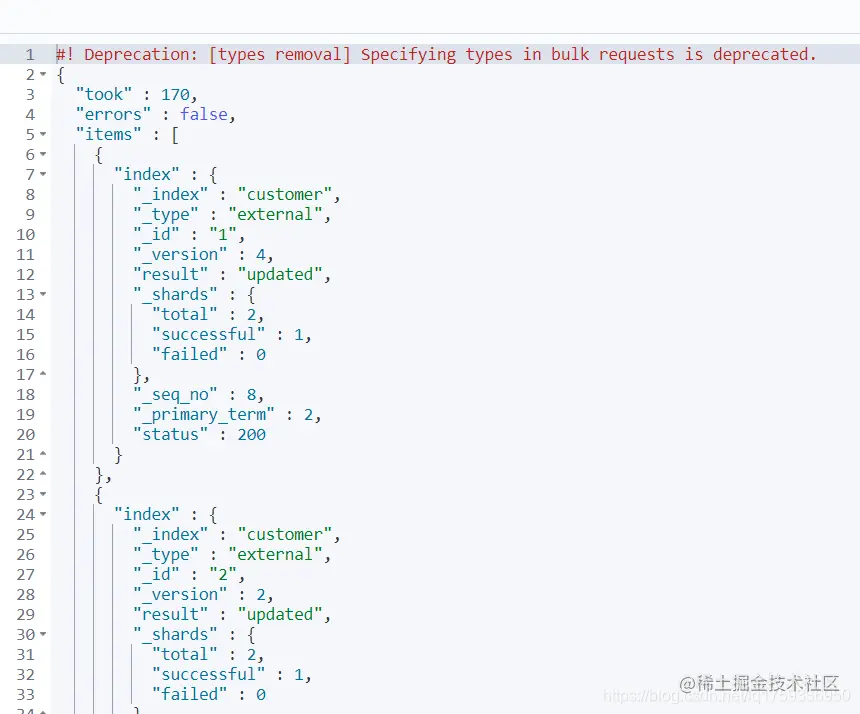Click "_type" : "external" on line 9
Viewport: 860px width, 714px height.
(x=232, y=214)
